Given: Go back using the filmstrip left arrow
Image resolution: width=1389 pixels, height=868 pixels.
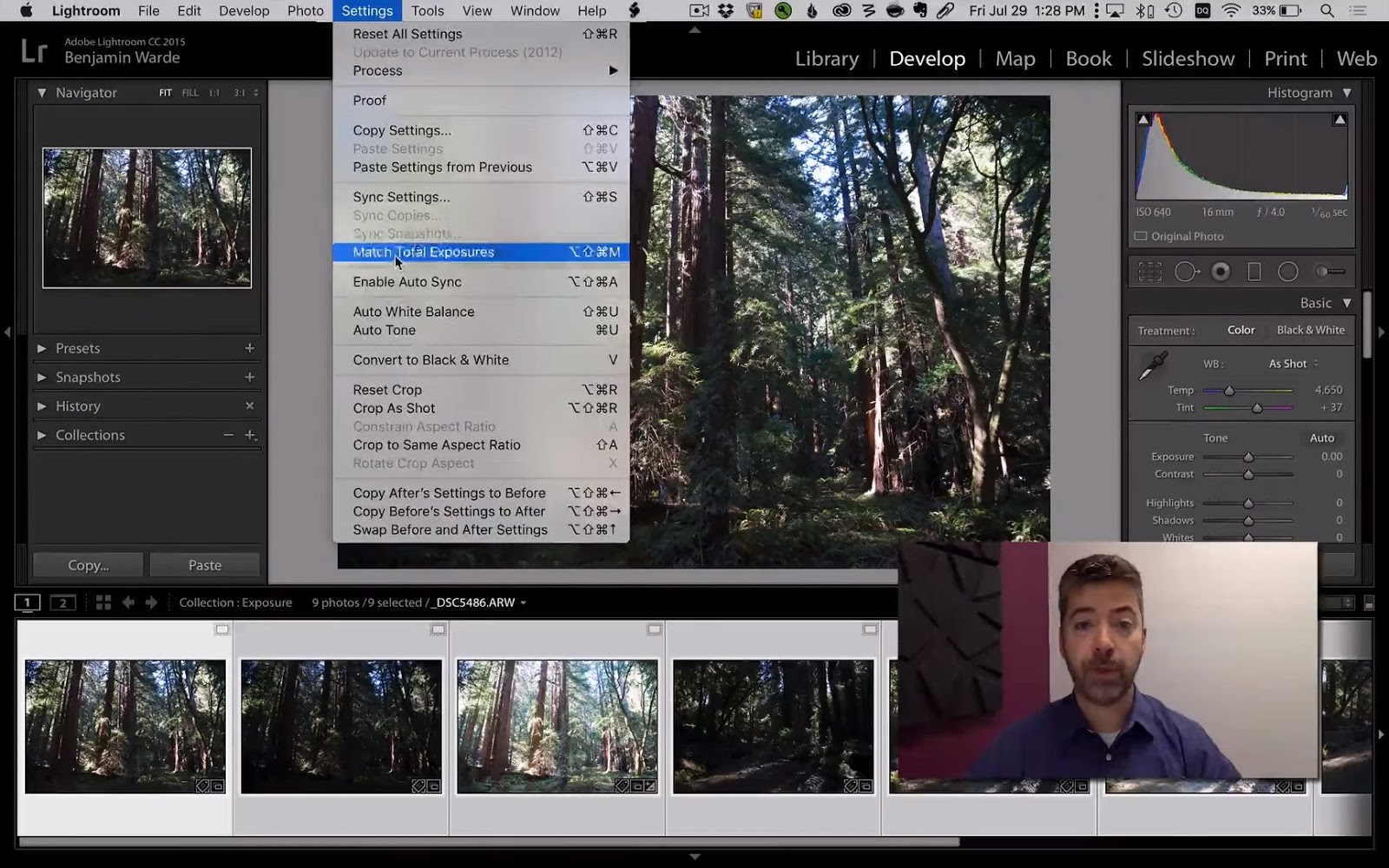Looking at the screenshot, I should pos(128,602).
